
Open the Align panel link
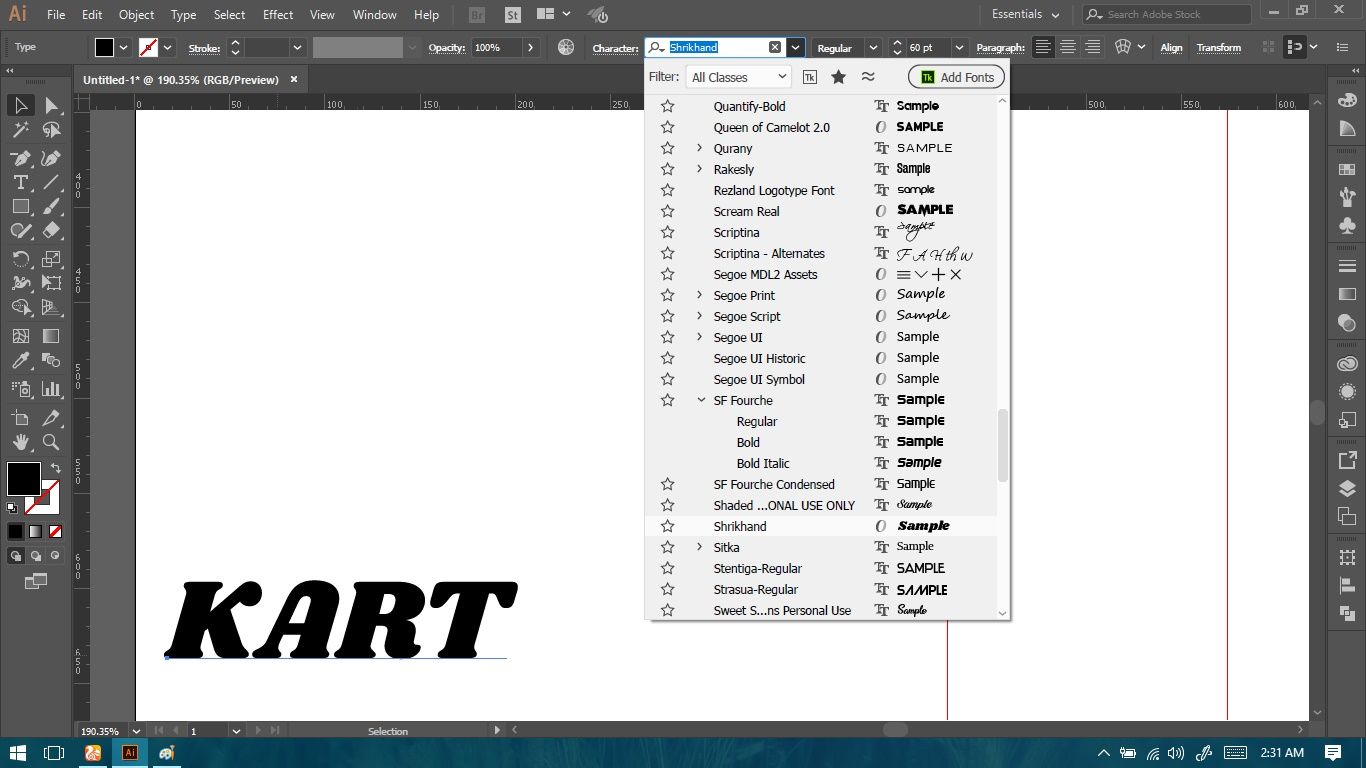point(1171,47)
